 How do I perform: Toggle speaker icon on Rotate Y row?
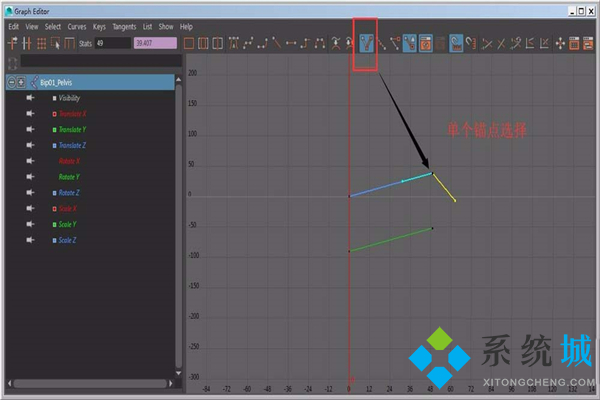[30, 177]
